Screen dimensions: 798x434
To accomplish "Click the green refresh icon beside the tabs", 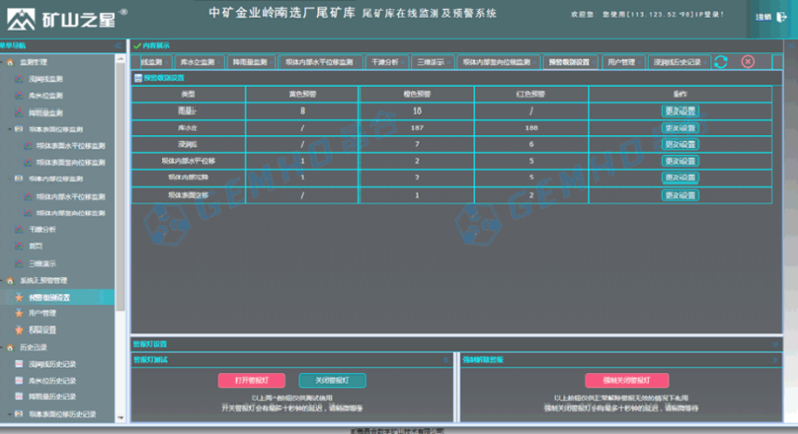I will tap(720, 62).
